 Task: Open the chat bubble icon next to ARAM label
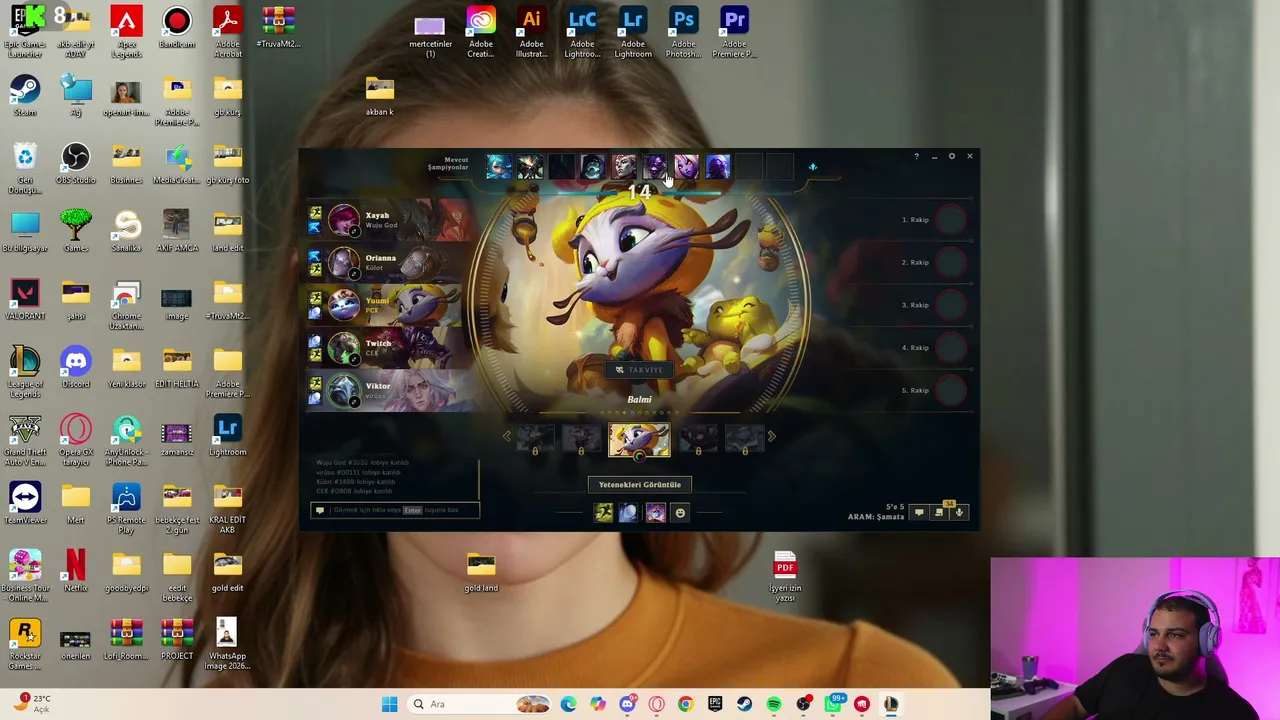tap(919, 513)
